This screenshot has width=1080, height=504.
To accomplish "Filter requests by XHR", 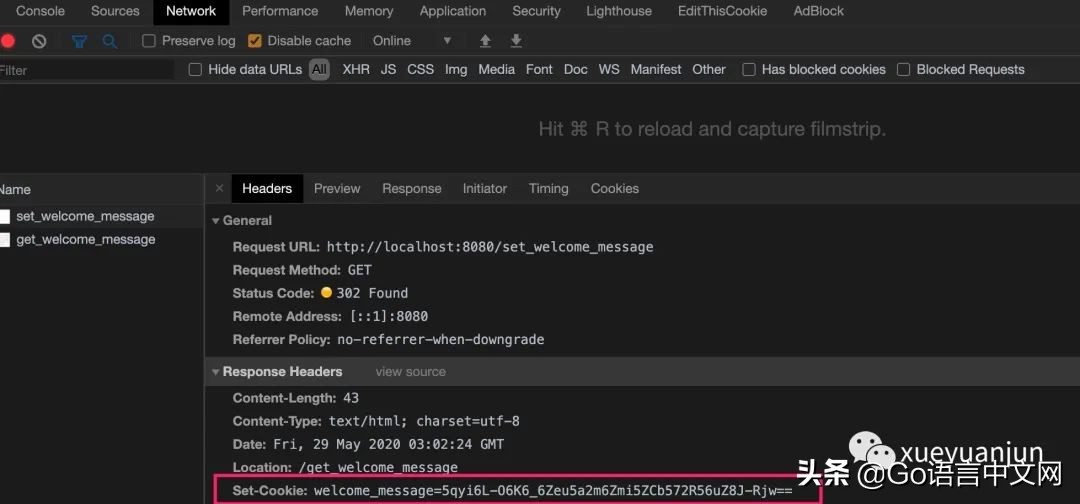I will pyautogui.click(x=356, y=70).
